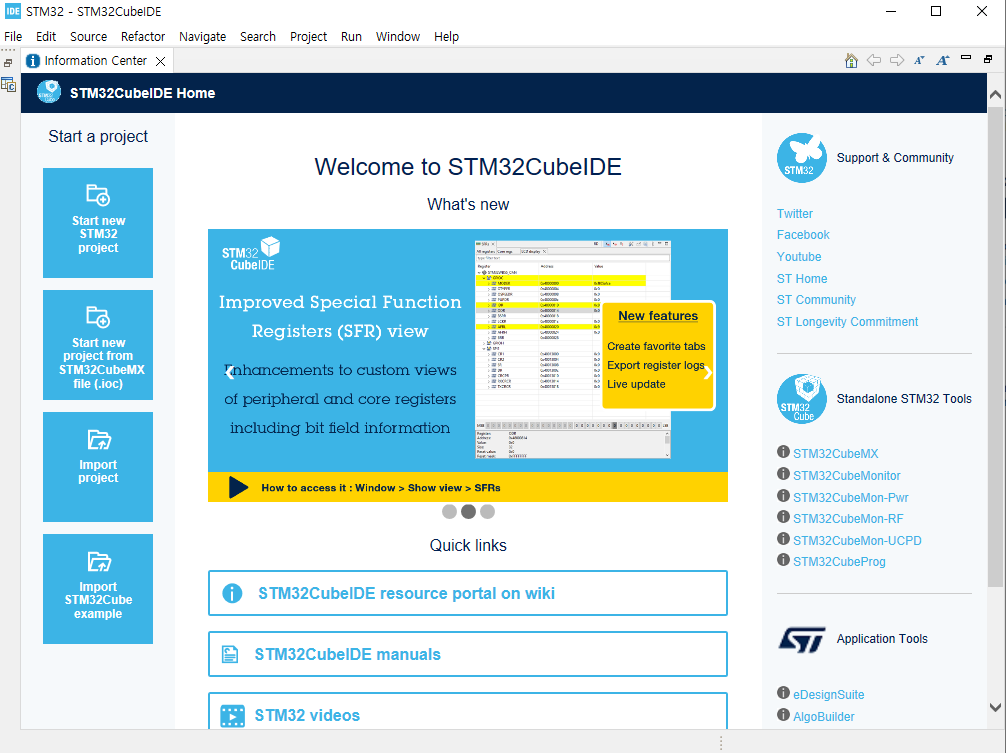Click document icon in manuals link
This screenshot has height=753, width=1006.
(230, 654)
